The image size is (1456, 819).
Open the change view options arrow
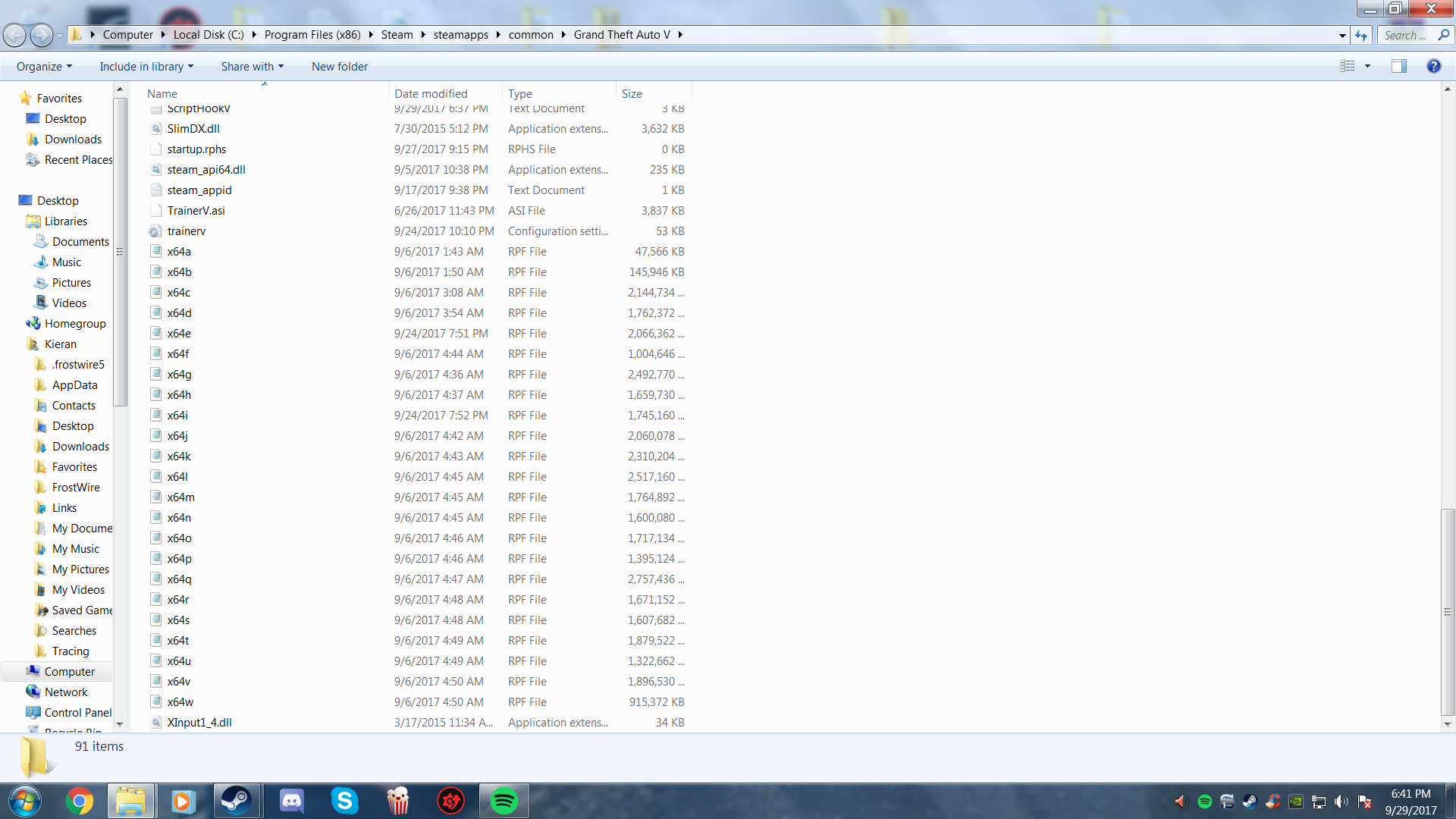click(x=1367, y=67)
